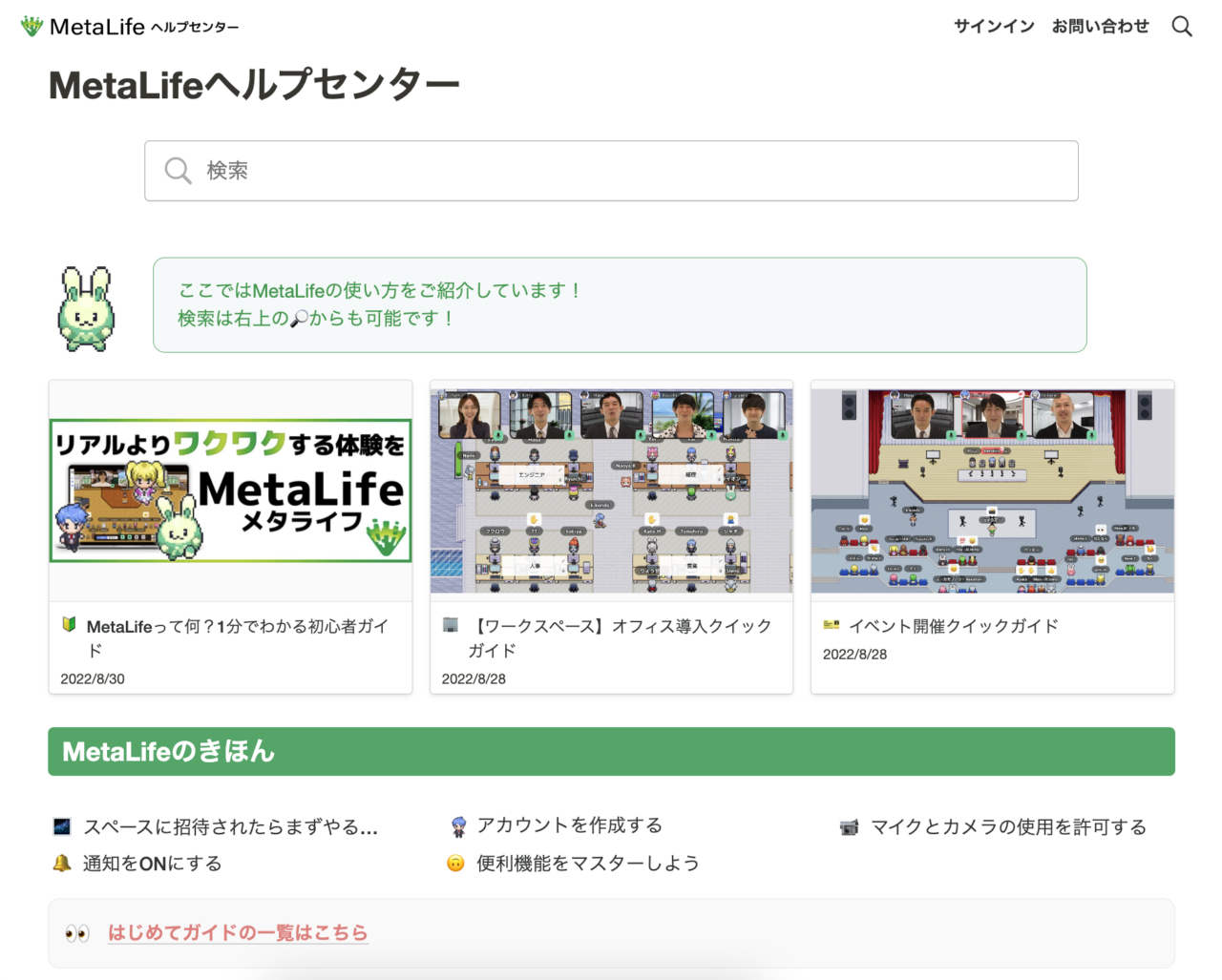
Task: Click the camera icon beside マイクとカメラ
Action: pos(849,827)
